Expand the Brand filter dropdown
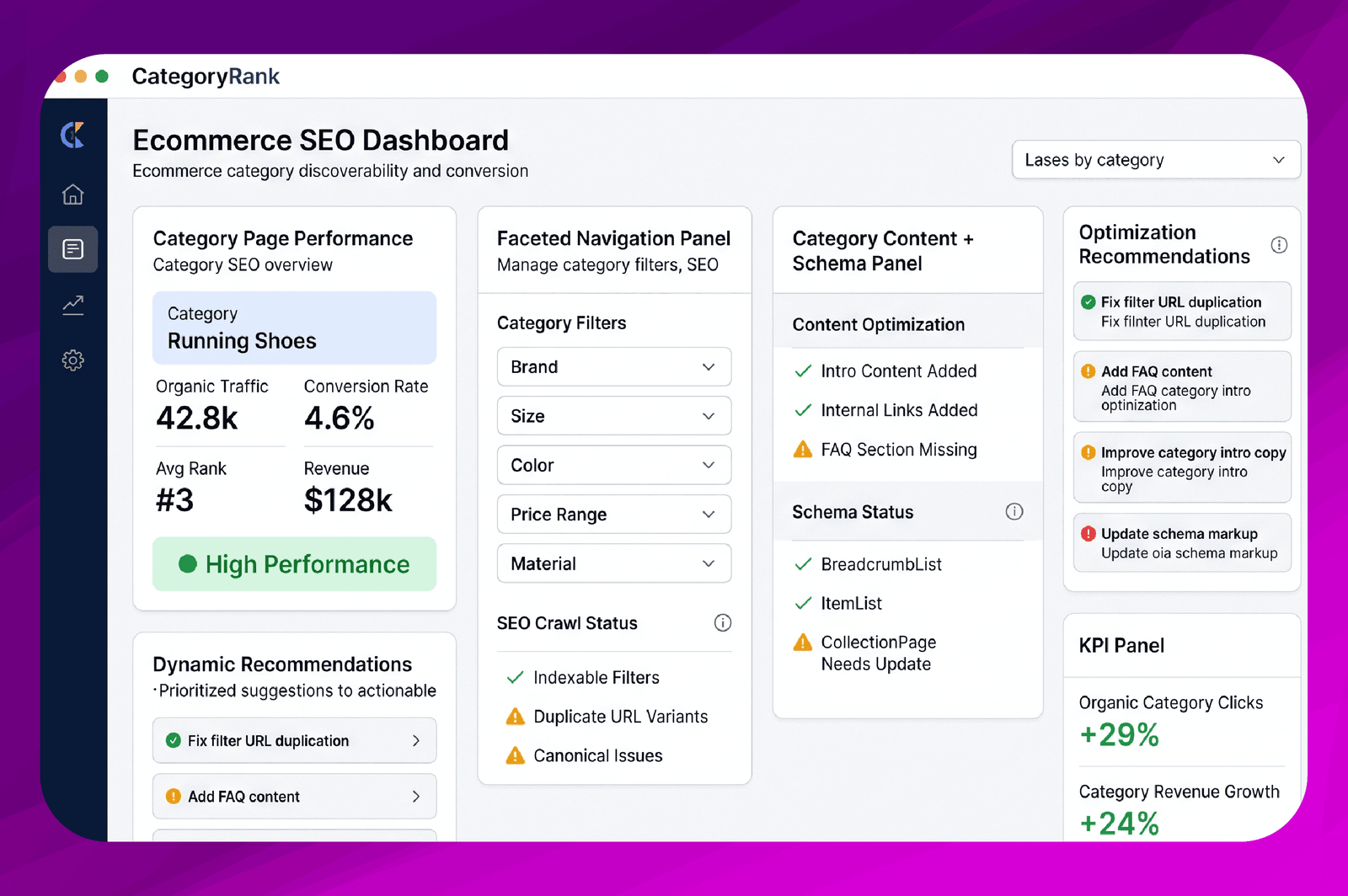This screenshot has height=896, width=1348. coord(614,367)
